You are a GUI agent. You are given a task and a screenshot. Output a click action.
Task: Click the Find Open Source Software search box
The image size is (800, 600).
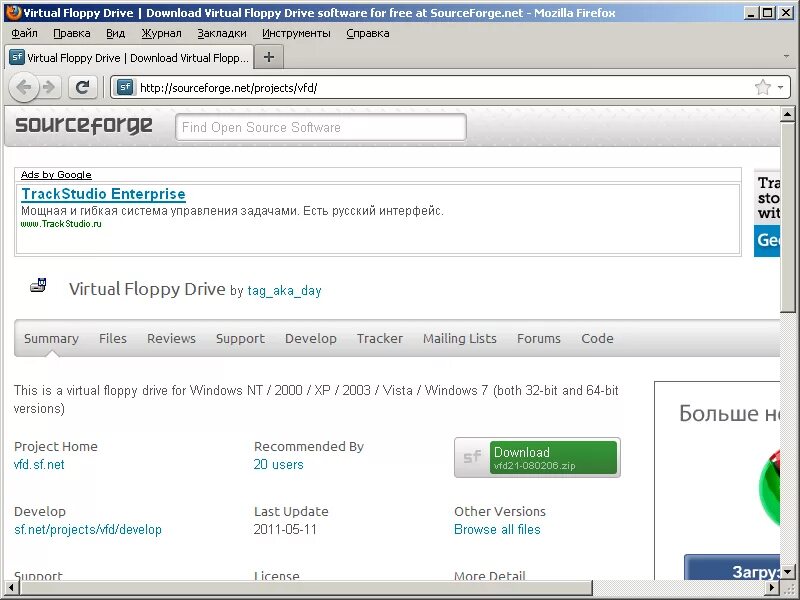pyautogui.click(x=320, y=127)
